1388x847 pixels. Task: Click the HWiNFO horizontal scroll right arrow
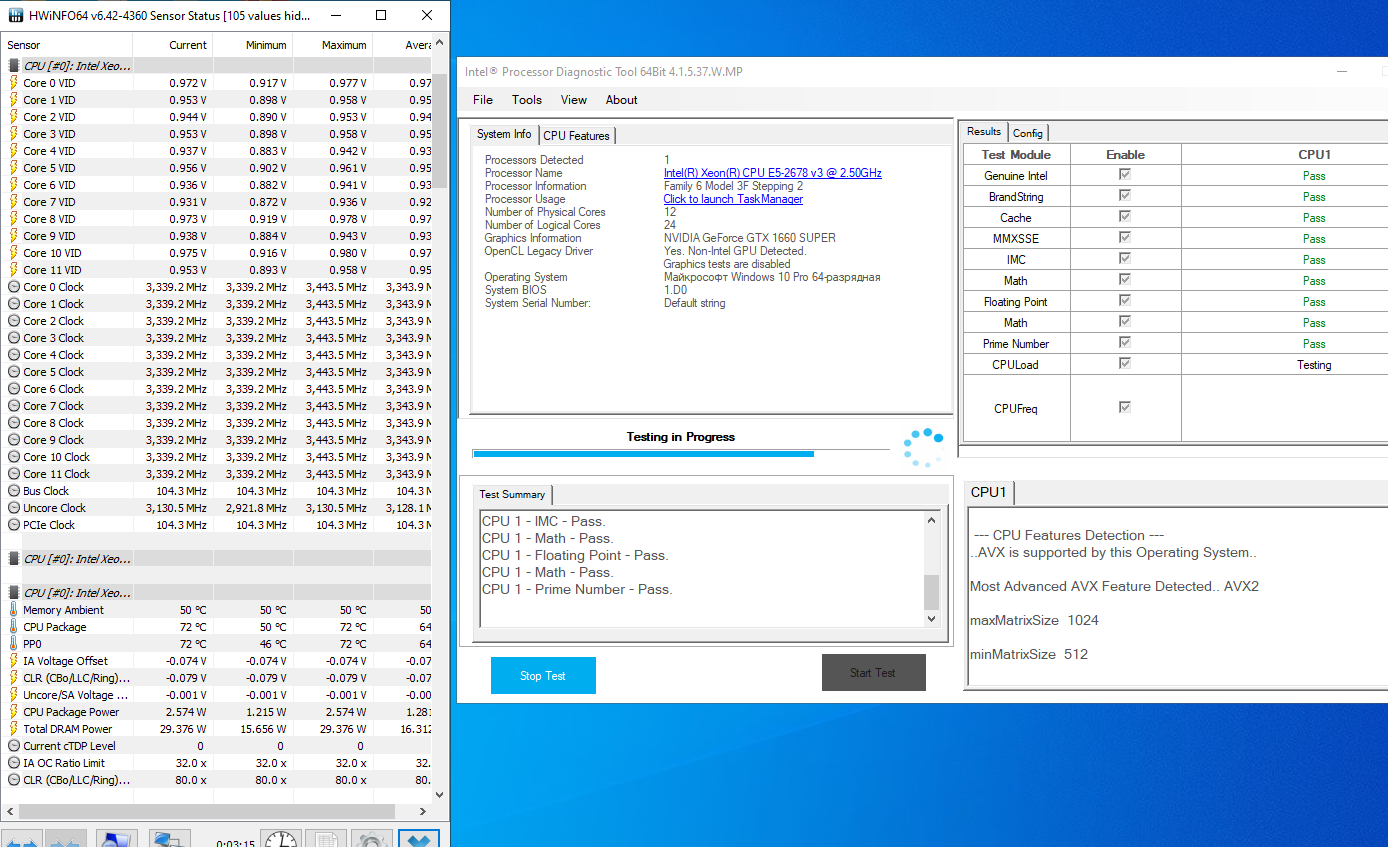[422, 811]
